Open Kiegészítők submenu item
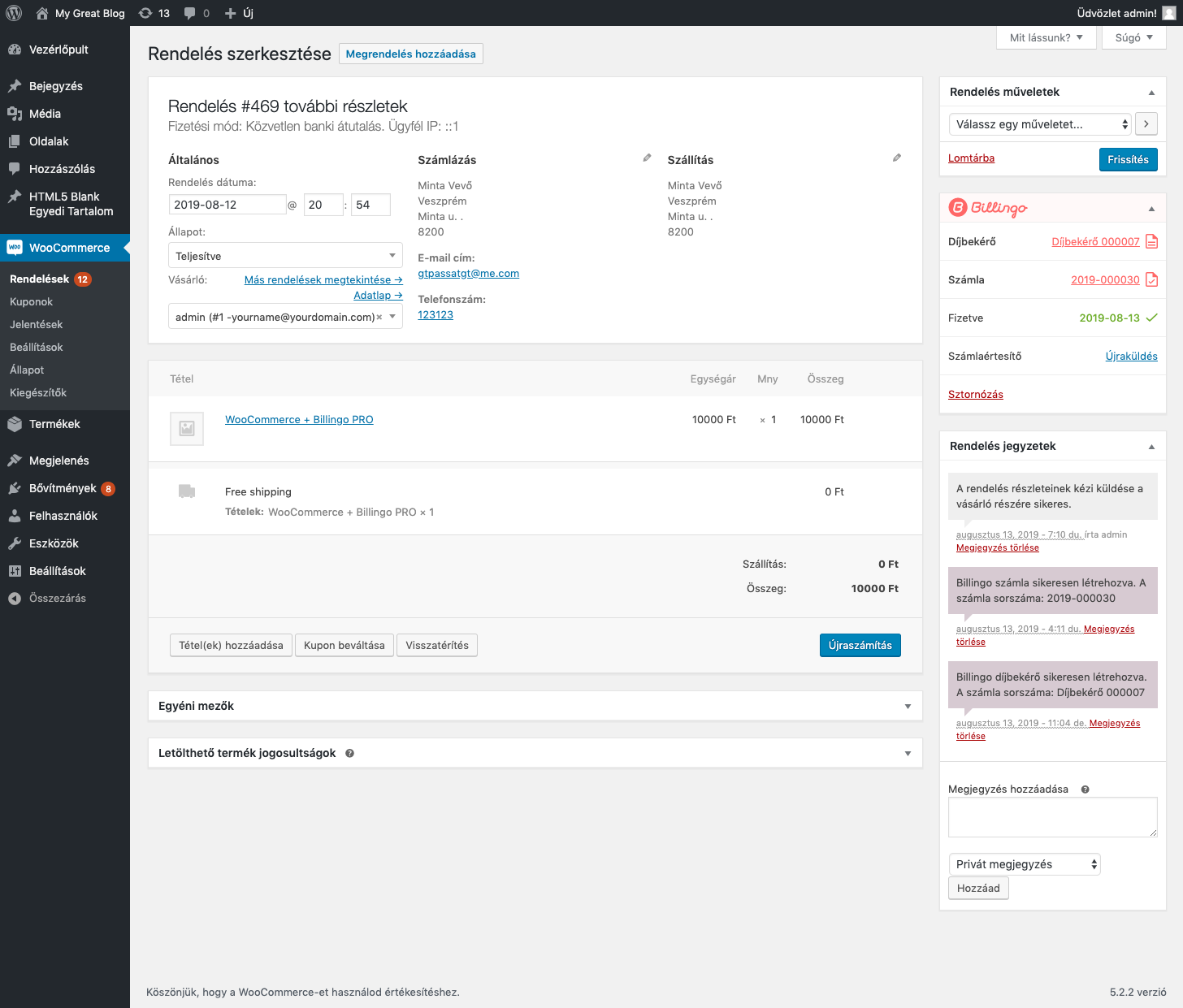The image size is (1183, 1008). pyautogui.click(x=38, y=392)
